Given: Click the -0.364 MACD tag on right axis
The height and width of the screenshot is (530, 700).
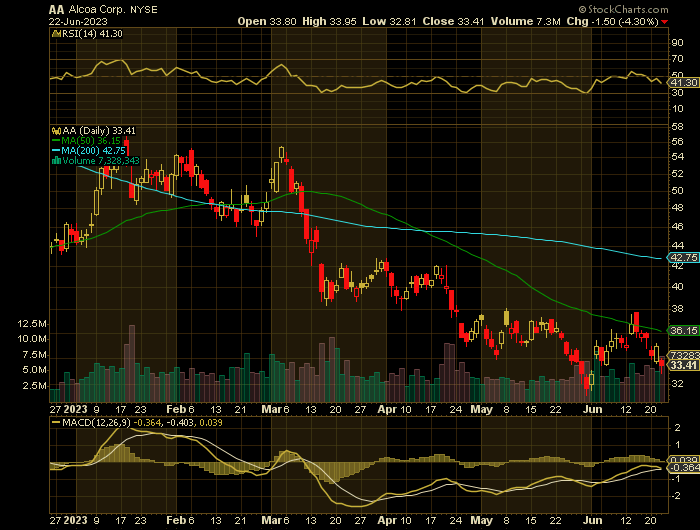Looking at the screenshot, I should click(683, 467).
